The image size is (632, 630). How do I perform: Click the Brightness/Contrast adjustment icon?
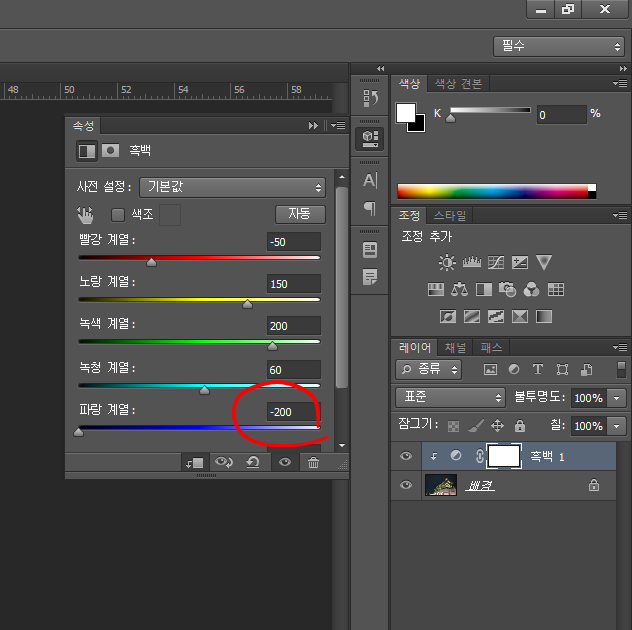(x=447, y=262)
